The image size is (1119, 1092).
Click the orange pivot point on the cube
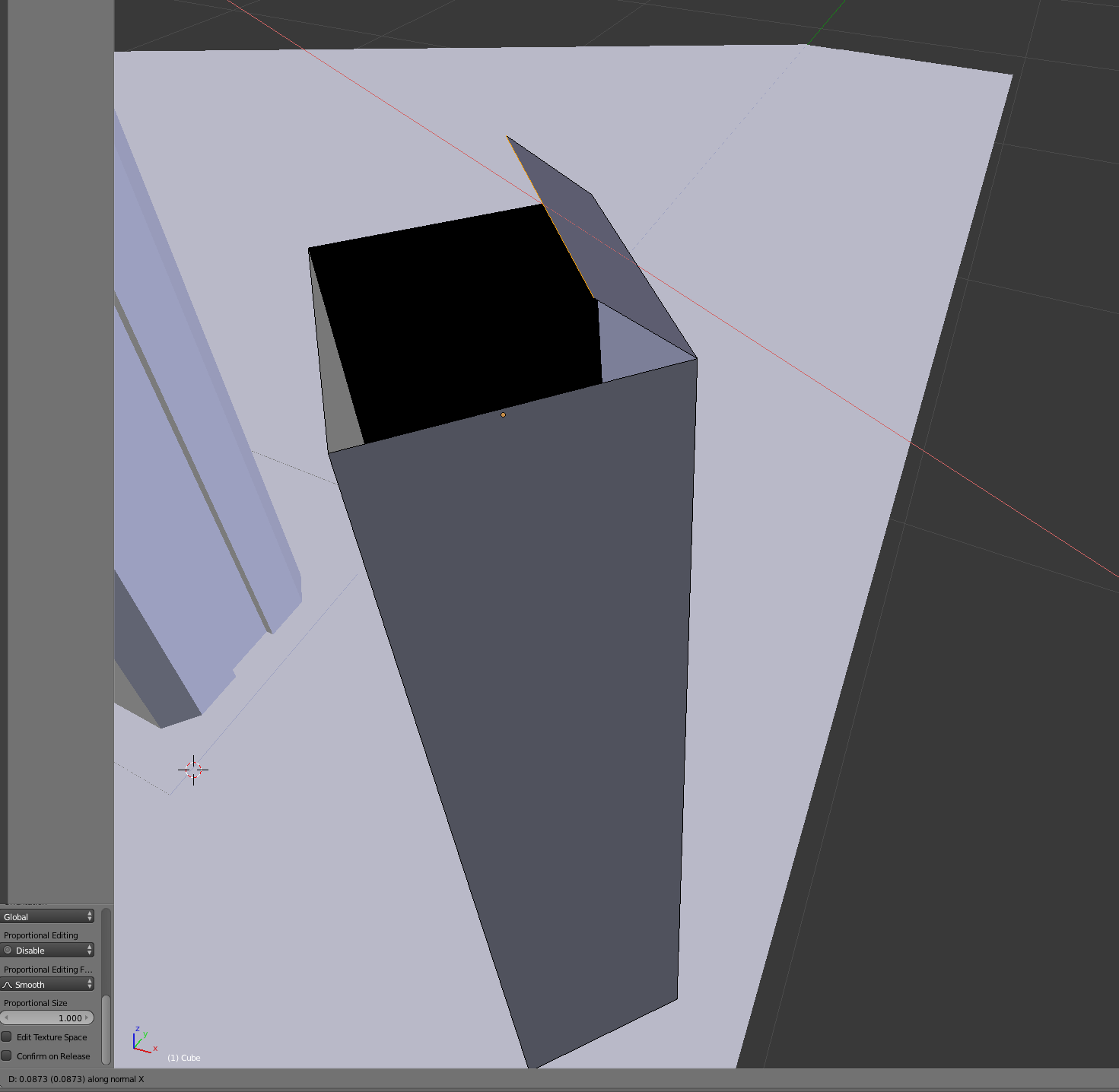[x=503, y=414]
